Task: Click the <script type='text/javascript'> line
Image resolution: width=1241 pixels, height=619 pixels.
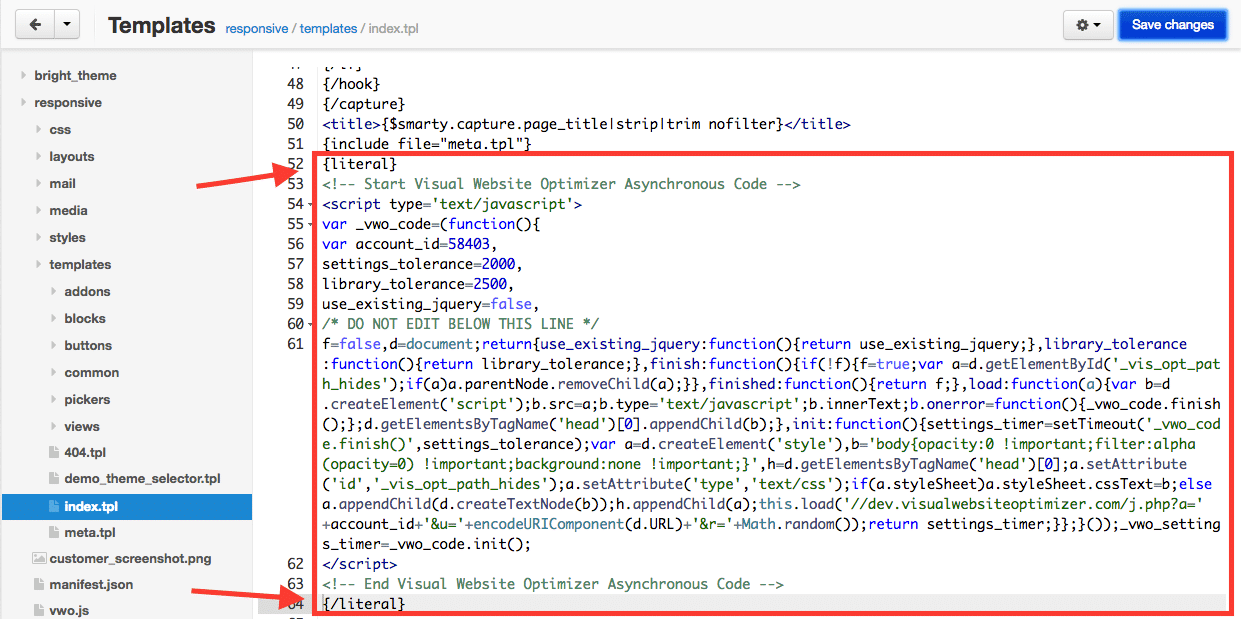Action: pyautogui.click(x=452, y=204)
